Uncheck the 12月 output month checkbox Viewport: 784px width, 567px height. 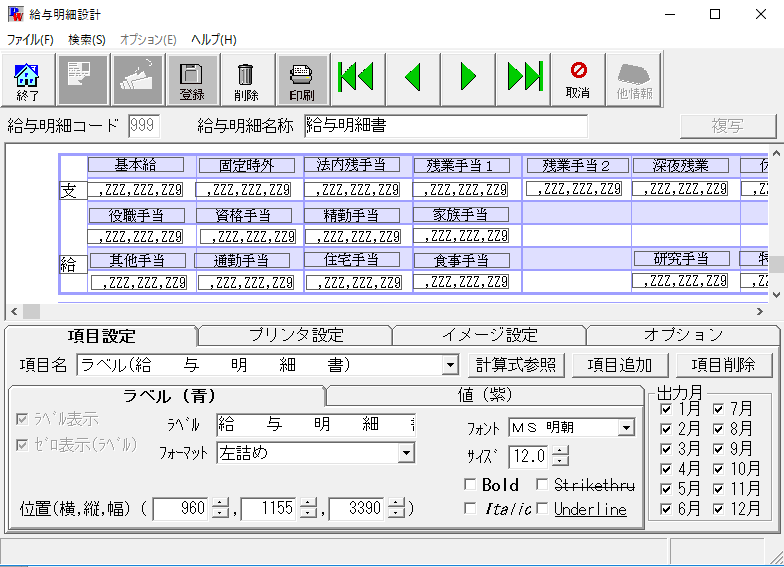[718, 508]
